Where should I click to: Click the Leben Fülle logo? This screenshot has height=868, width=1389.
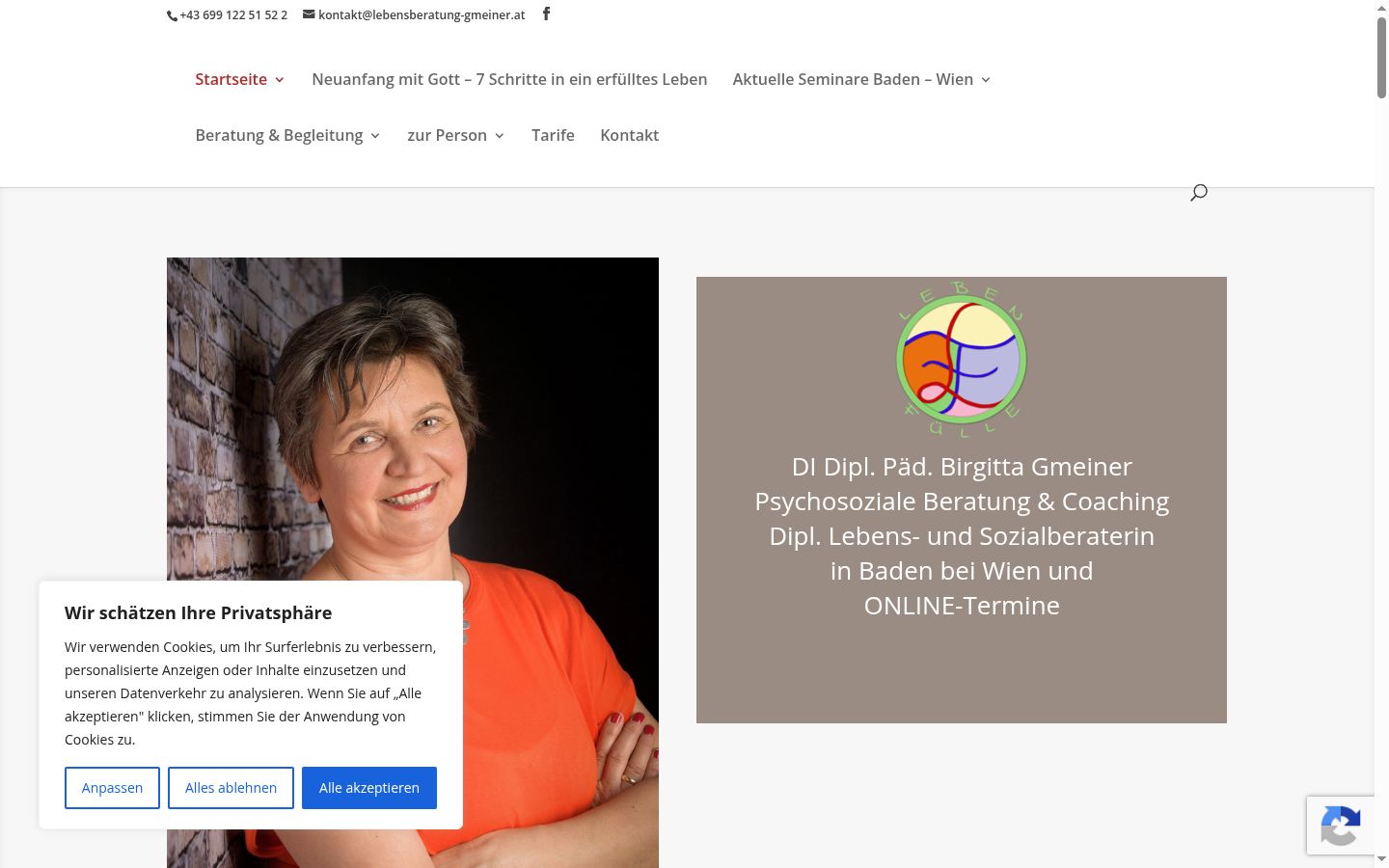962,360
